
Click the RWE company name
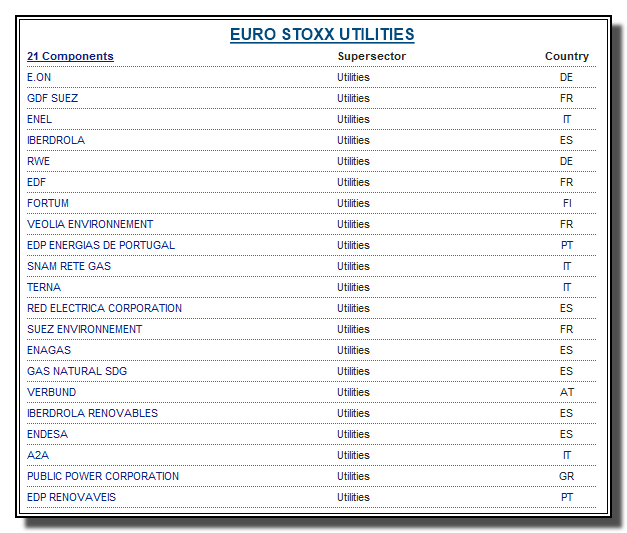38,161
